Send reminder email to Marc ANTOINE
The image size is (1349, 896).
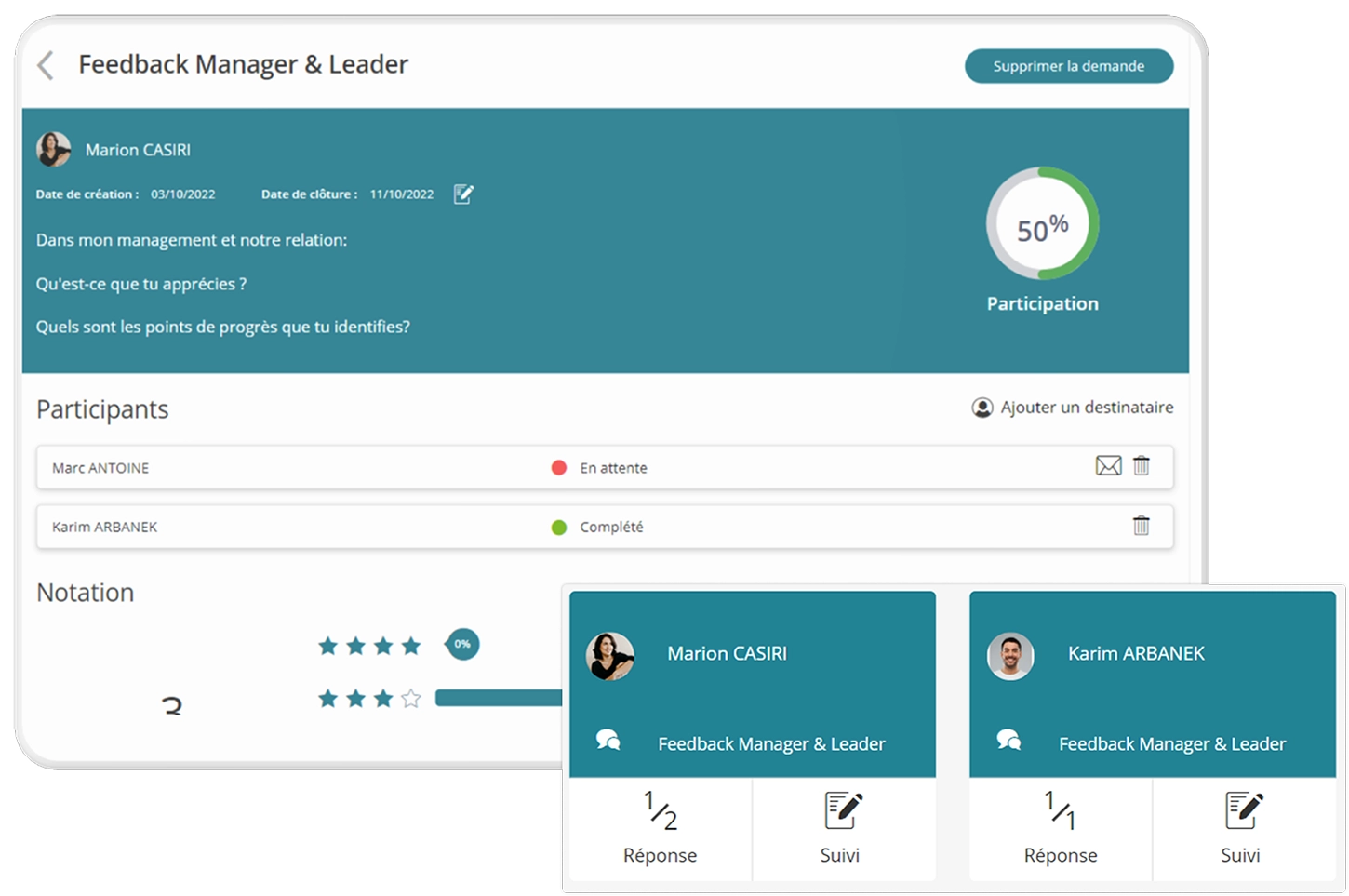tap(1108, 466)
